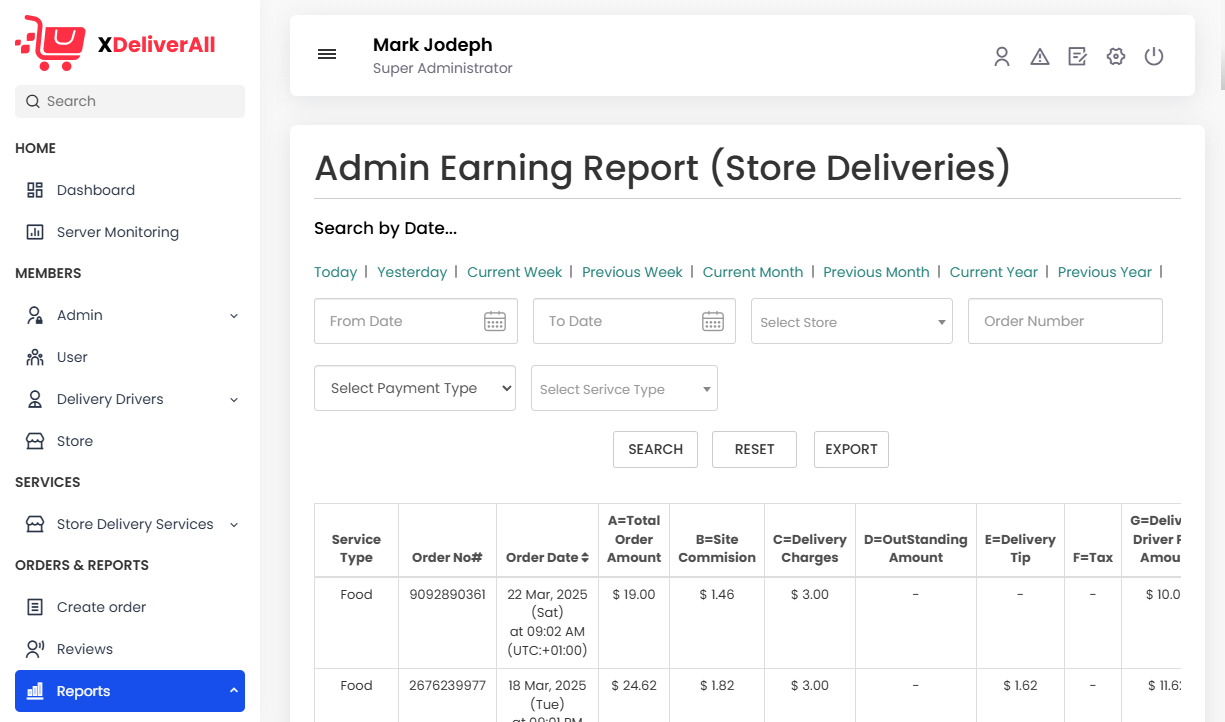Click the Server Monitoring chart icon
Image resolution: width=1225 pixels, height=722 pixels.
click(35, 232)
